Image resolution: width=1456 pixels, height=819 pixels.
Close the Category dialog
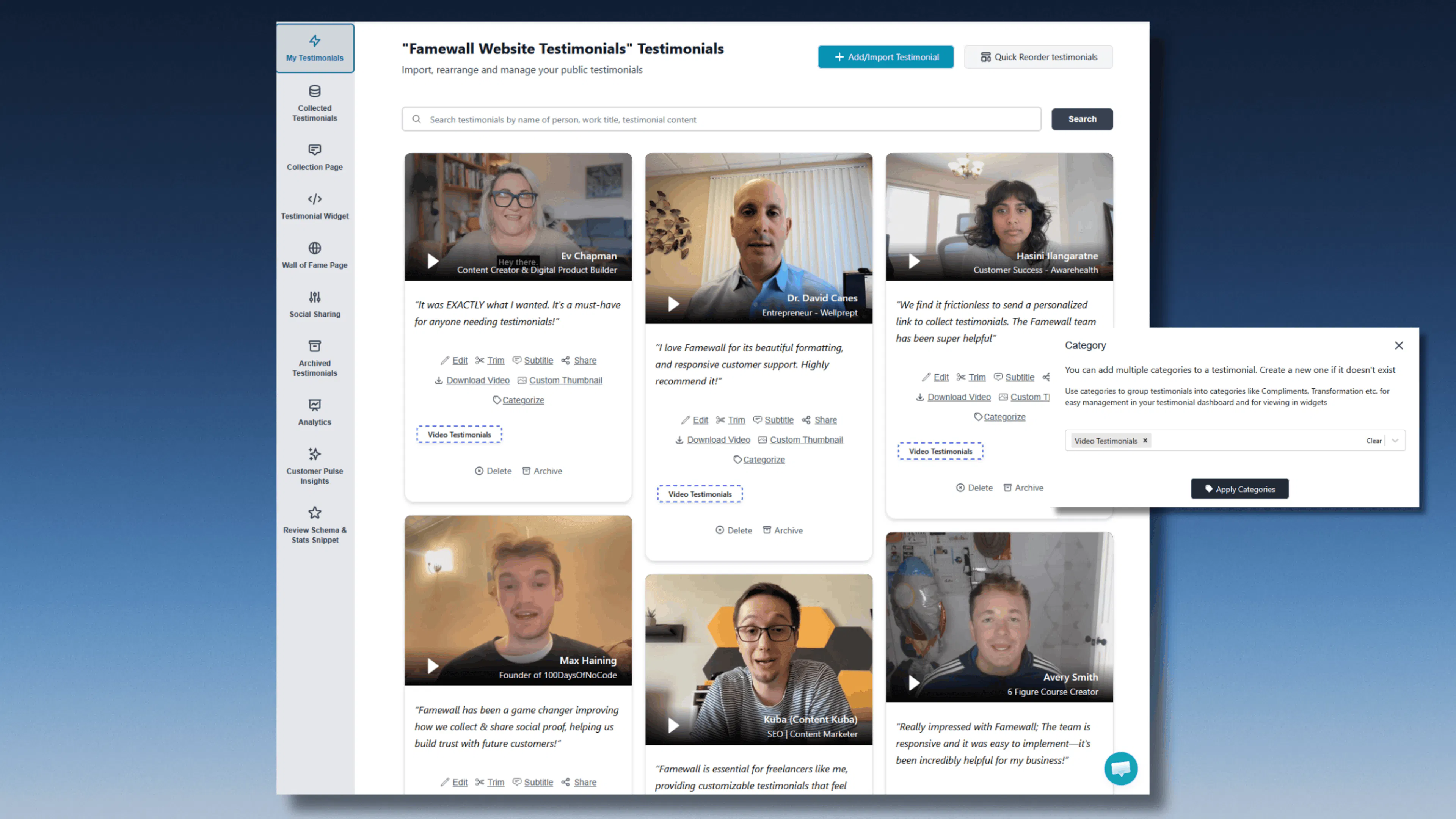point(1399,345)
